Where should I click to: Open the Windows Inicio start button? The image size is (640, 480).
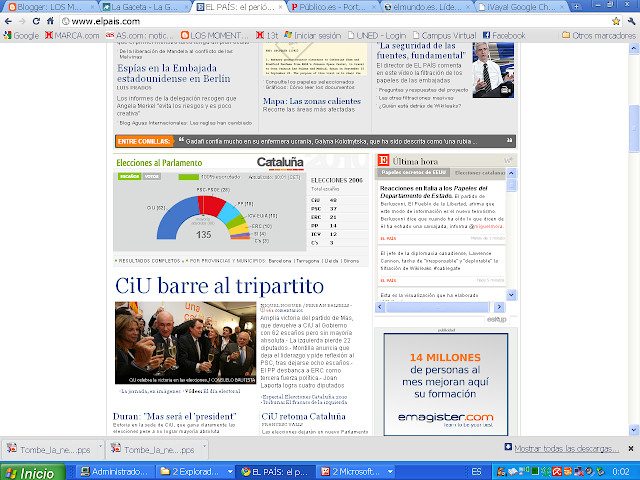pyautogui.click(x=32, y=472)
